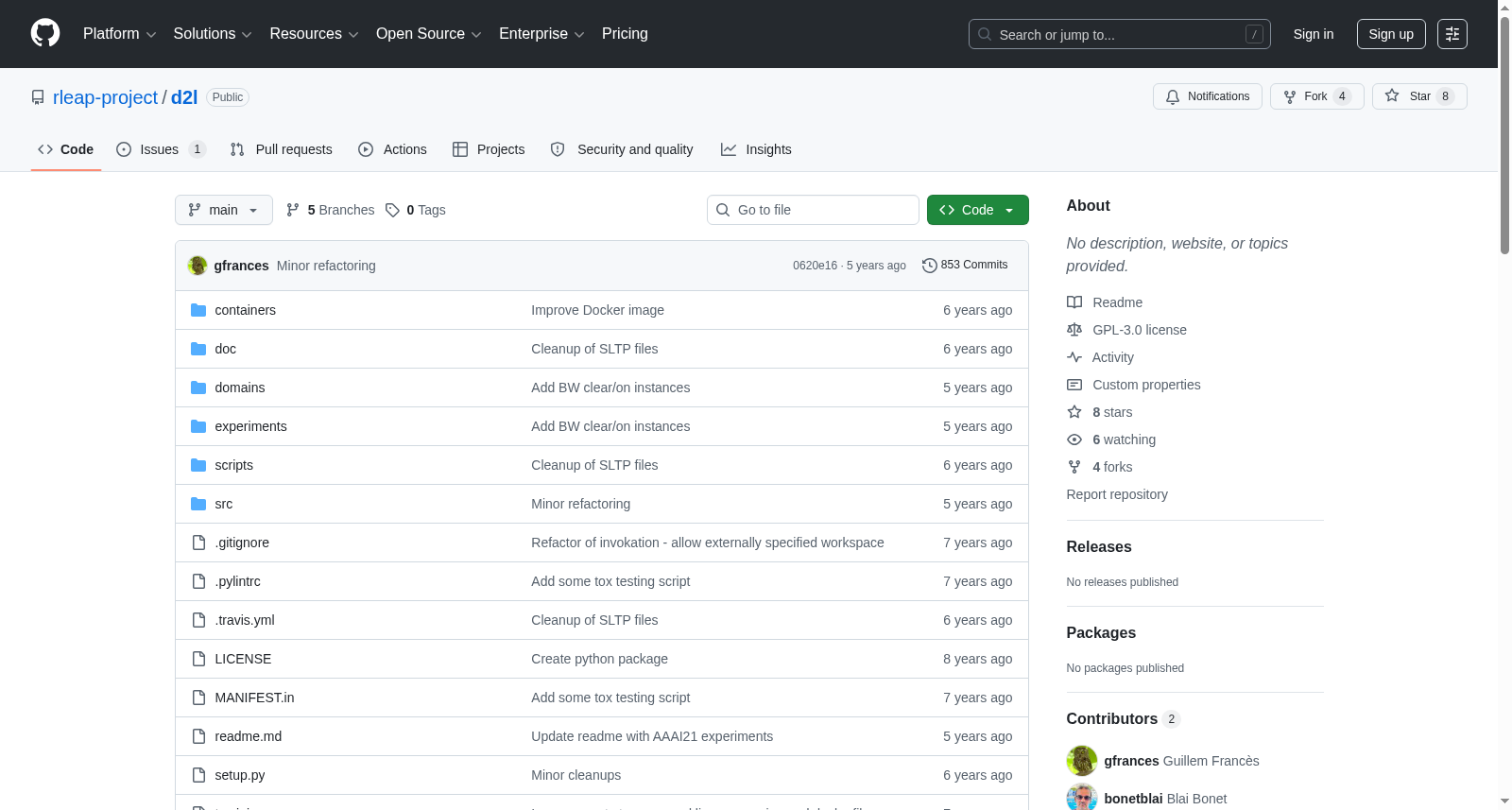This screenshot has height=810, width=1512.
Task: Click the .travis.yml file icon
Action: pyautogui.click(x=198, y=620)
